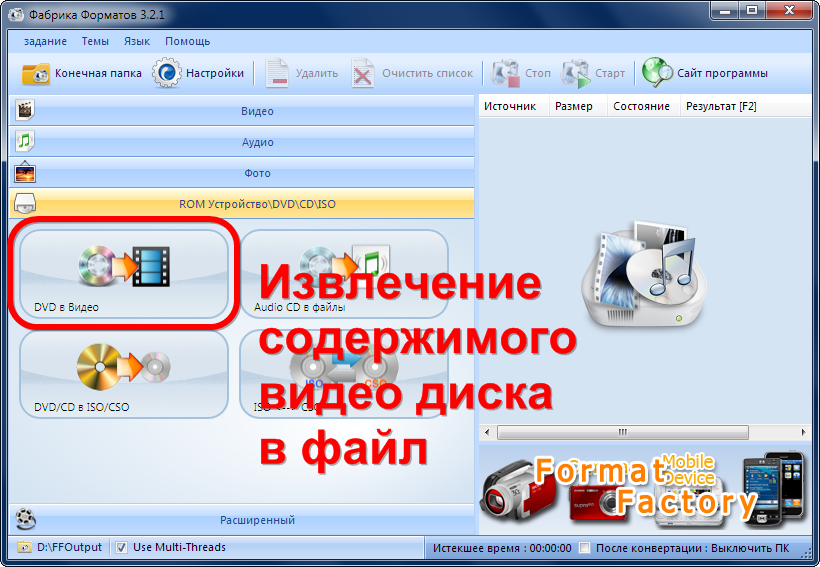Select the Audio CD в файлы tile

coord(344,274)
